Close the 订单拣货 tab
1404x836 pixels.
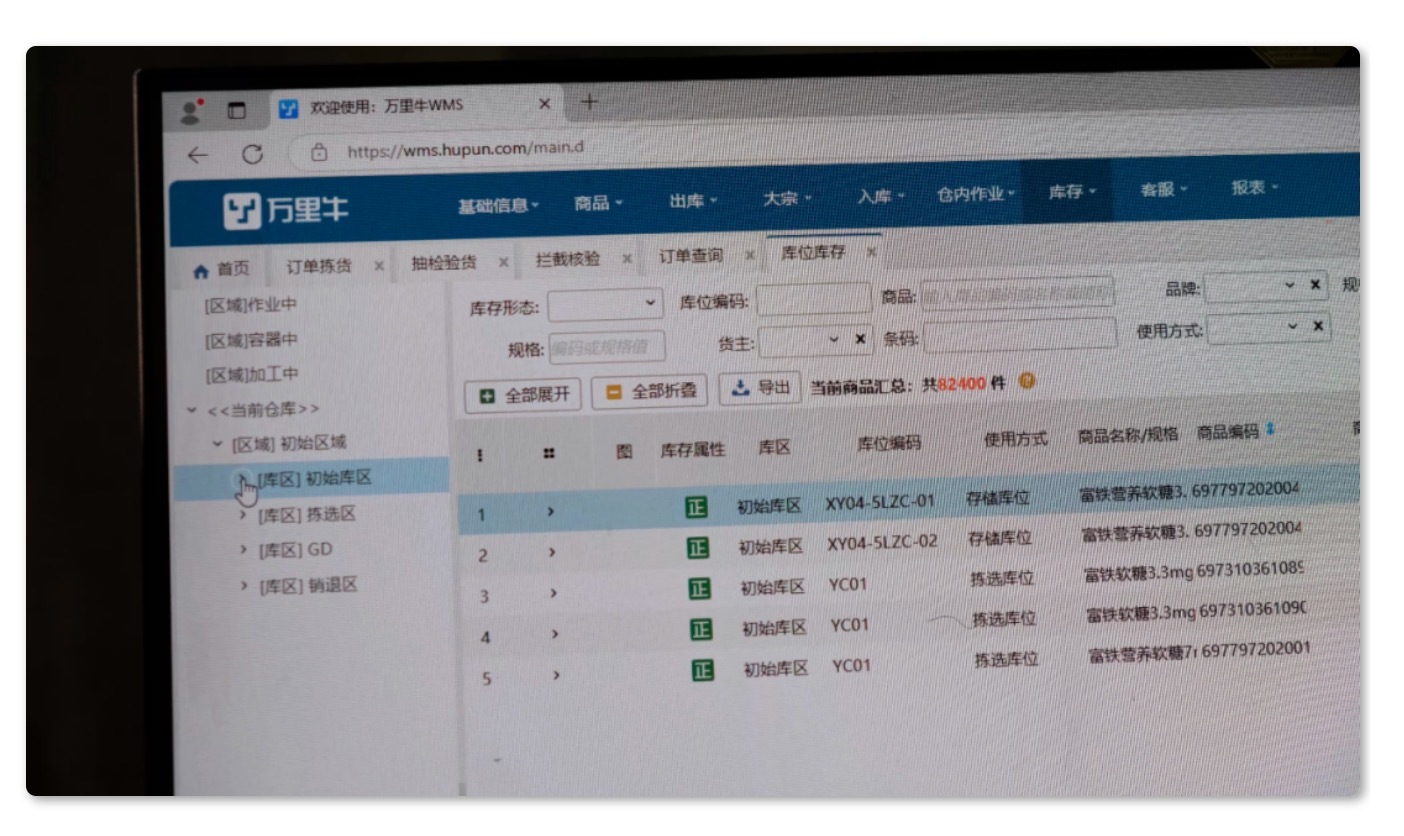tap(379, 266)
